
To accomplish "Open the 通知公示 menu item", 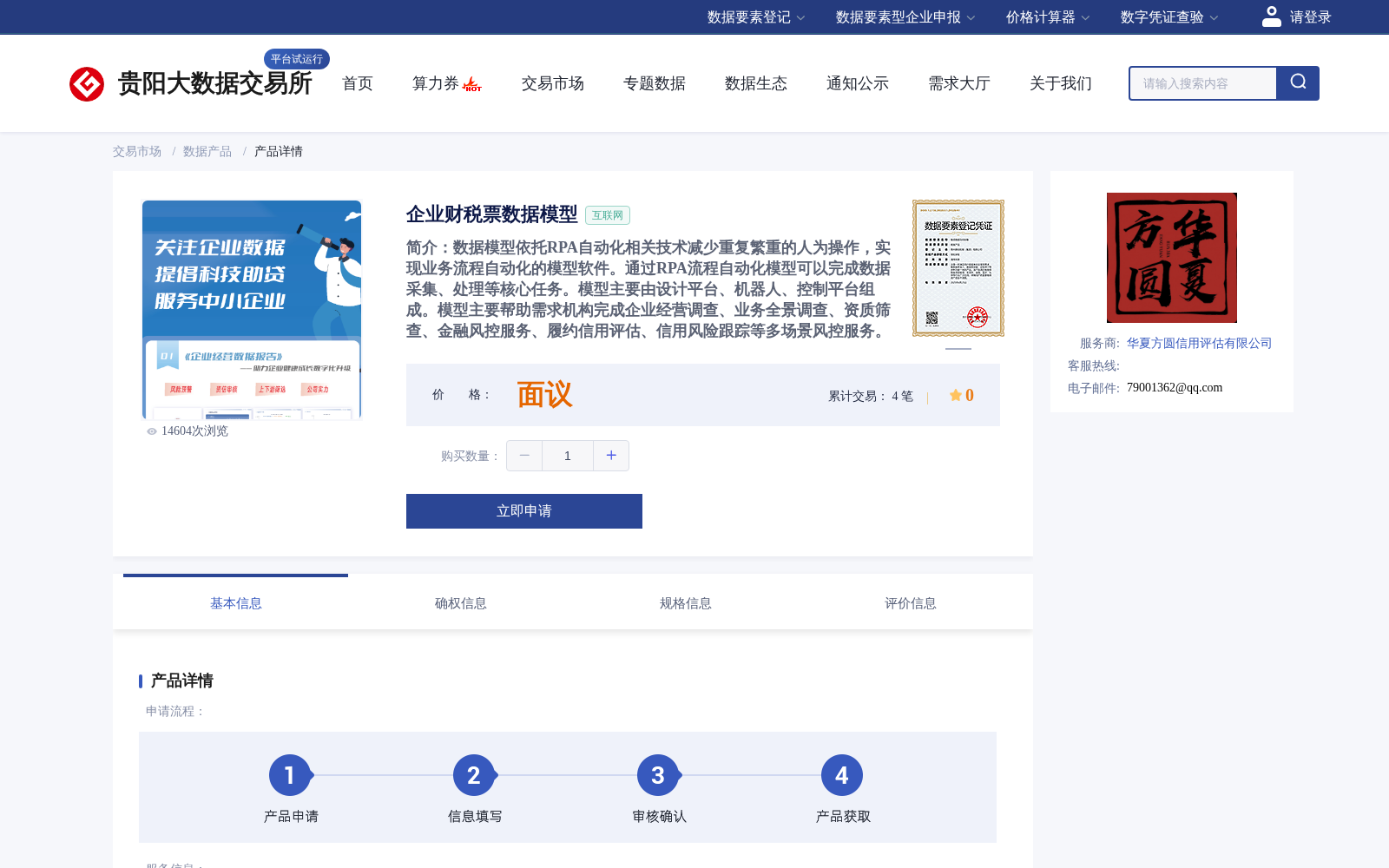I will (858, 83).
